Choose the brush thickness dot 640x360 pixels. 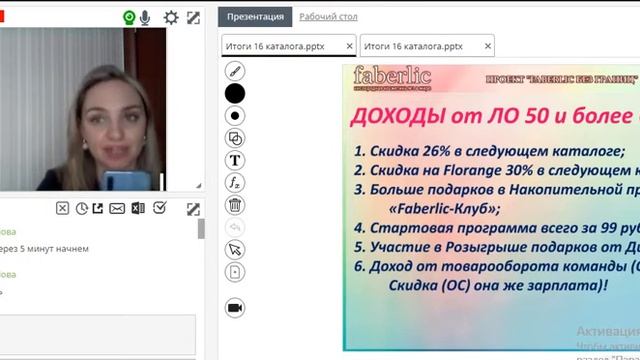coord(235,116)
